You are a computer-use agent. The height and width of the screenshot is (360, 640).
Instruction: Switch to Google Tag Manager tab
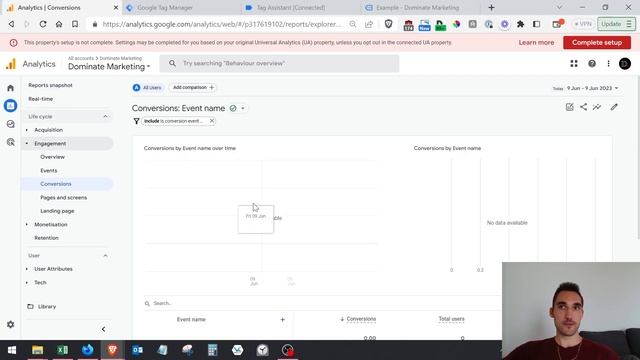click(181, 8)
